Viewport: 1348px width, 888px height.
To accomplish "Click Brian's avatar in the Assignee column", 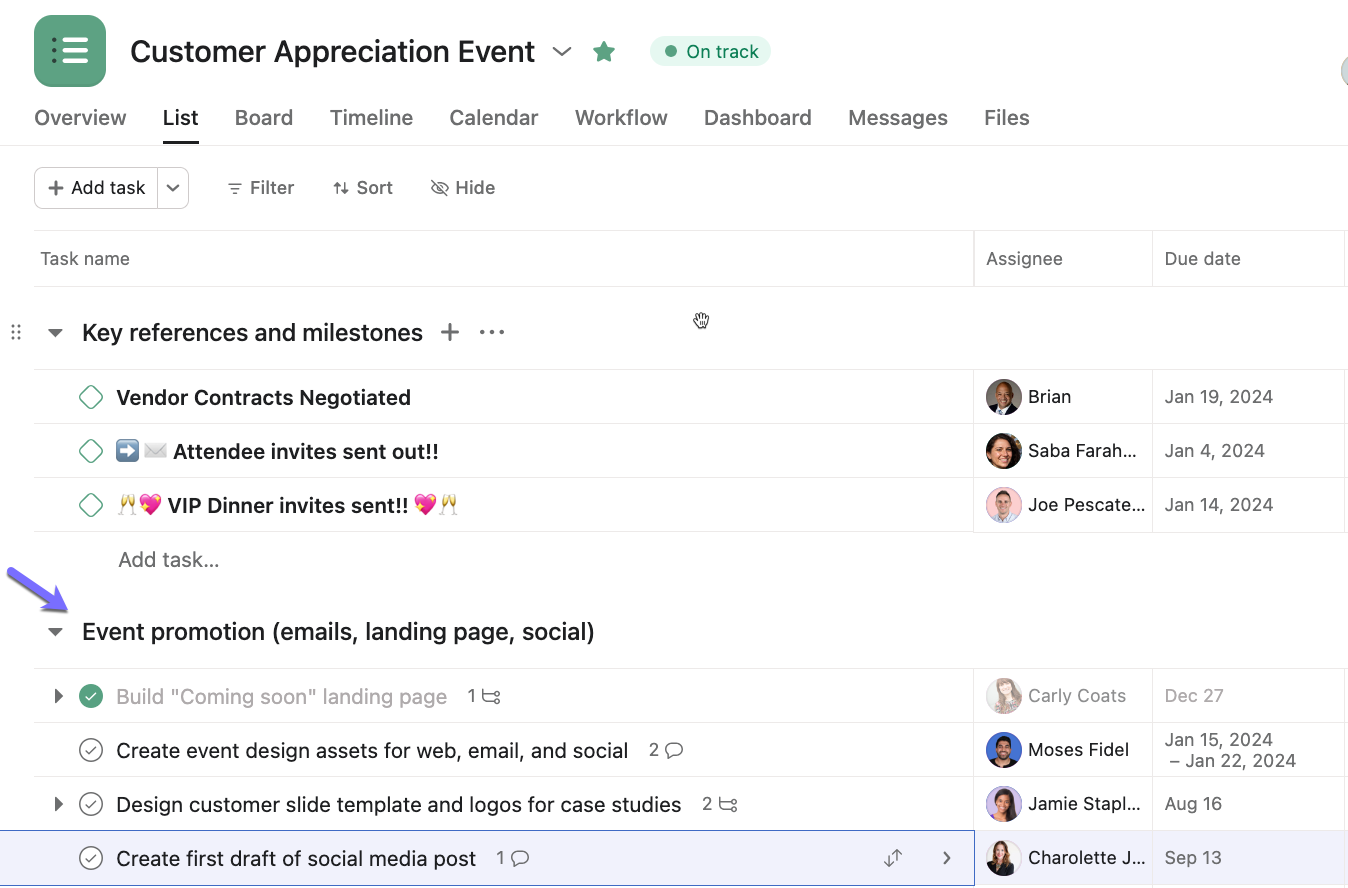I will click(1003, 397).
